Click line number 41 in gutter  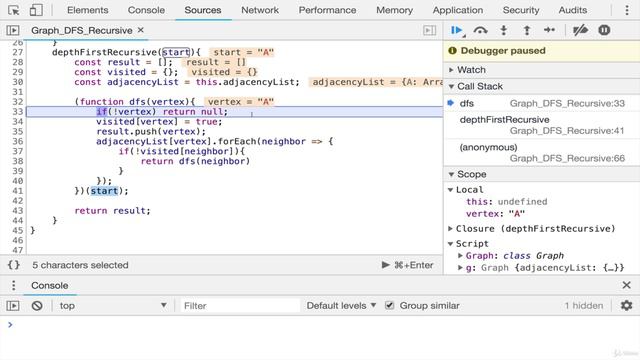coord(18,191)
